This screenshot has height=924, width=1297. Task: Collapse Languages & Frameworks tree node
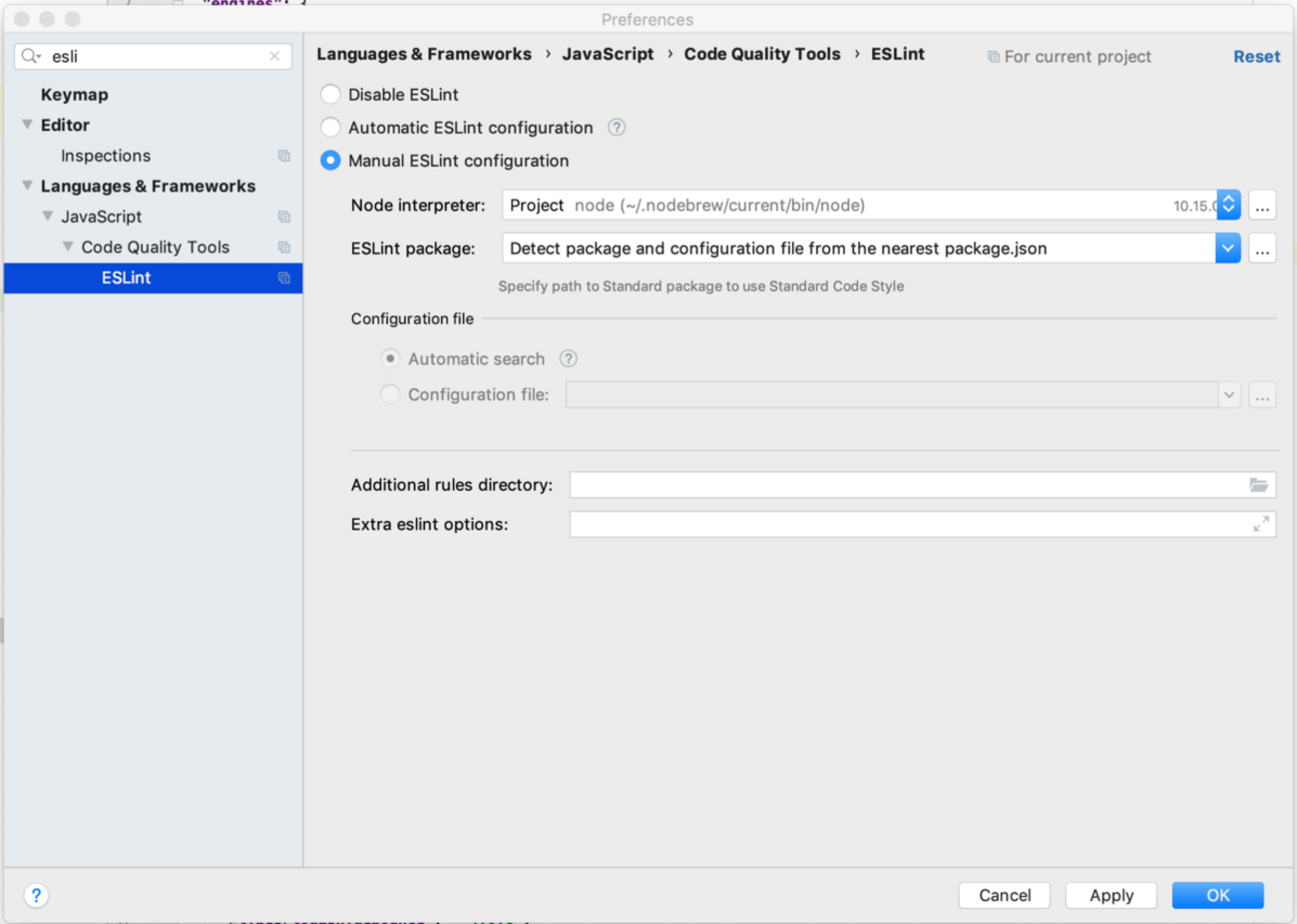click(28, 186)
